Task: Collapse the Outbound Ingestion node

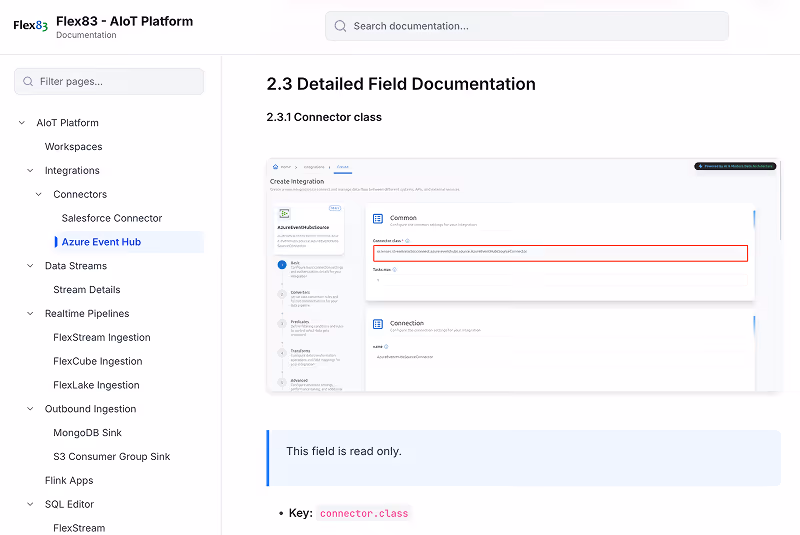Action: (30, 409)
